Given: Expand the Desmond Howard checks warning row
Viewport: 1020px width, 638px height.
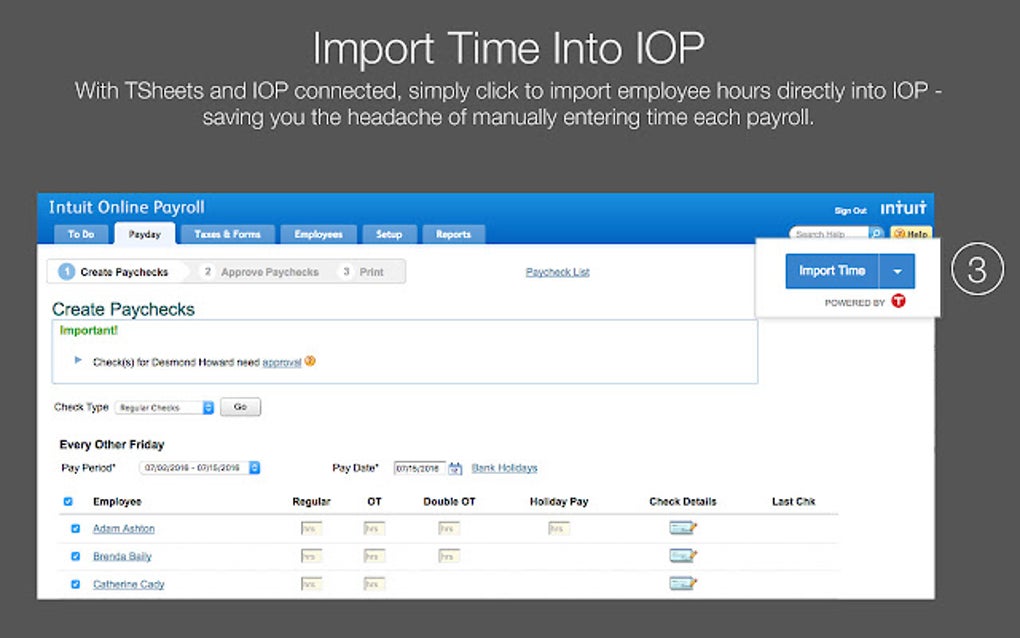Looking at the screenshot, I should click(78, 362).
